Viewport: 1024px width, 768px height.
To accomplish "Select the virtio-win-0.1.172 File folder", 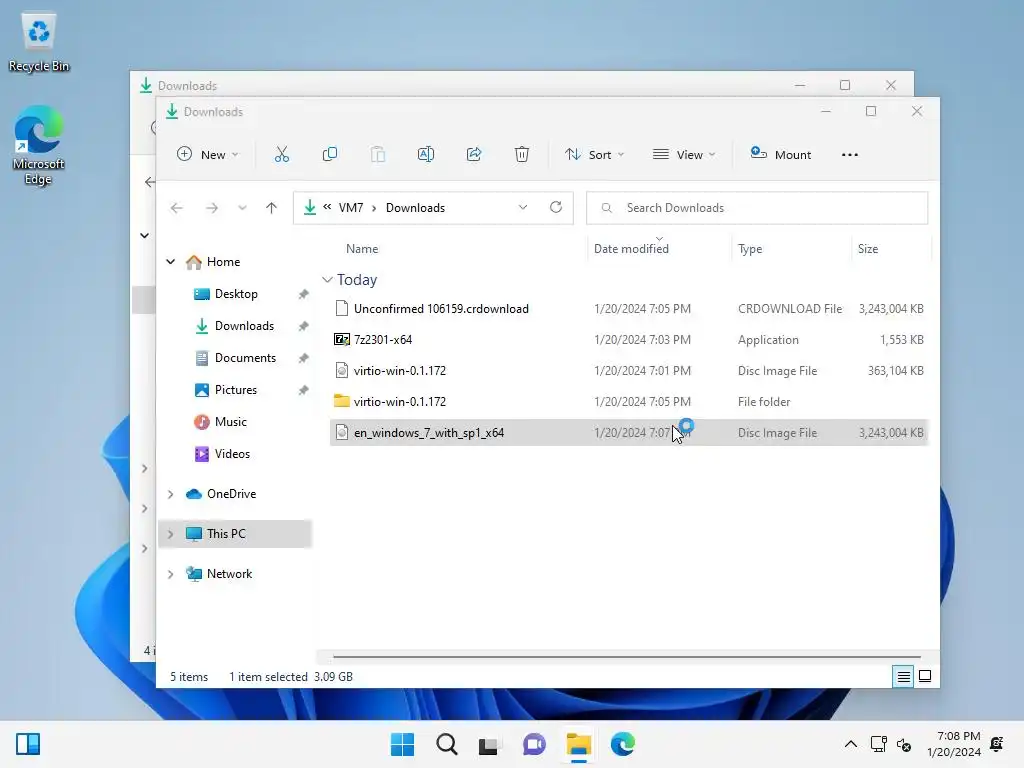I will [x=629, y=402].
